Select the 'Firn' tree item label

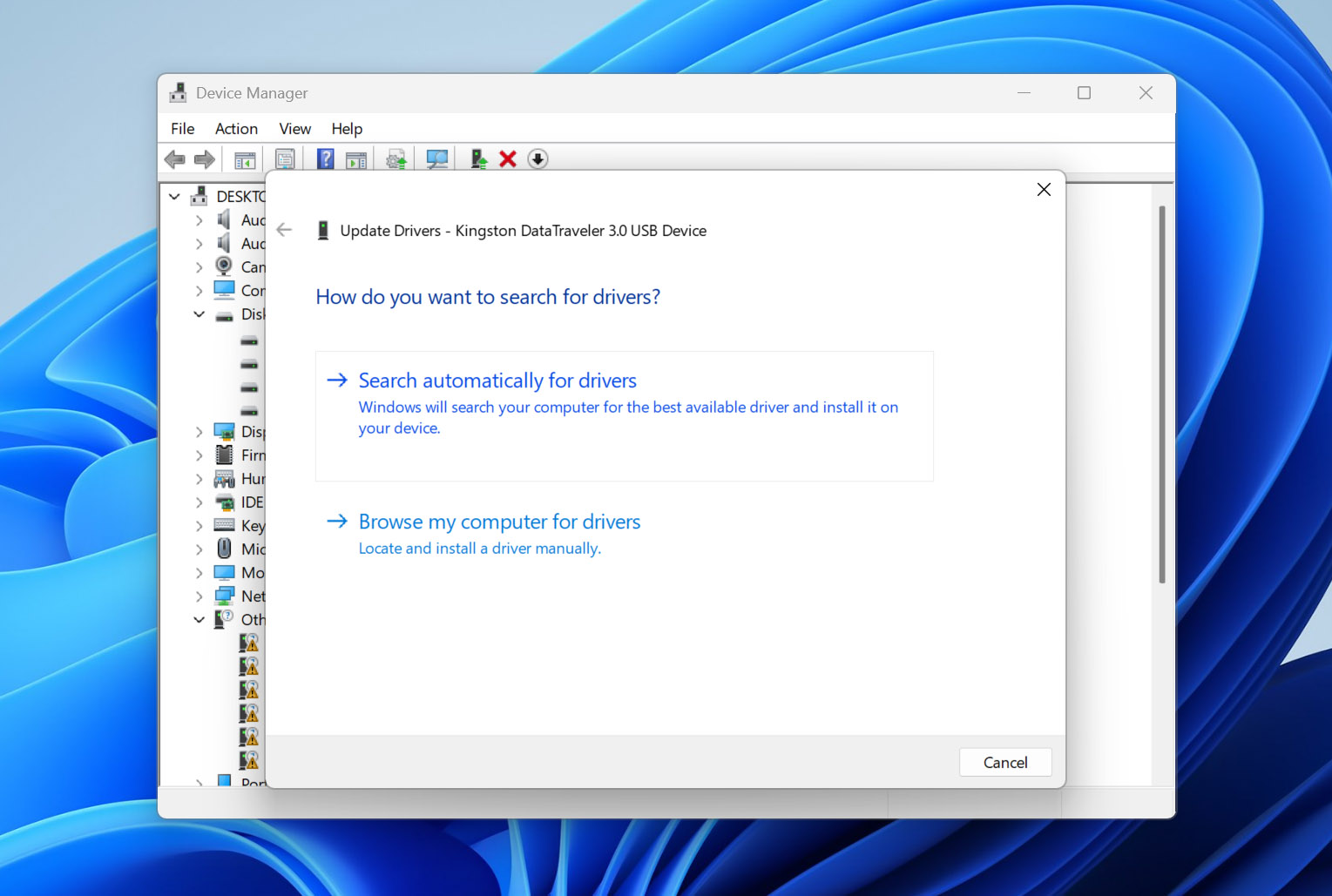pyautogui.click(x=253, y=455)
